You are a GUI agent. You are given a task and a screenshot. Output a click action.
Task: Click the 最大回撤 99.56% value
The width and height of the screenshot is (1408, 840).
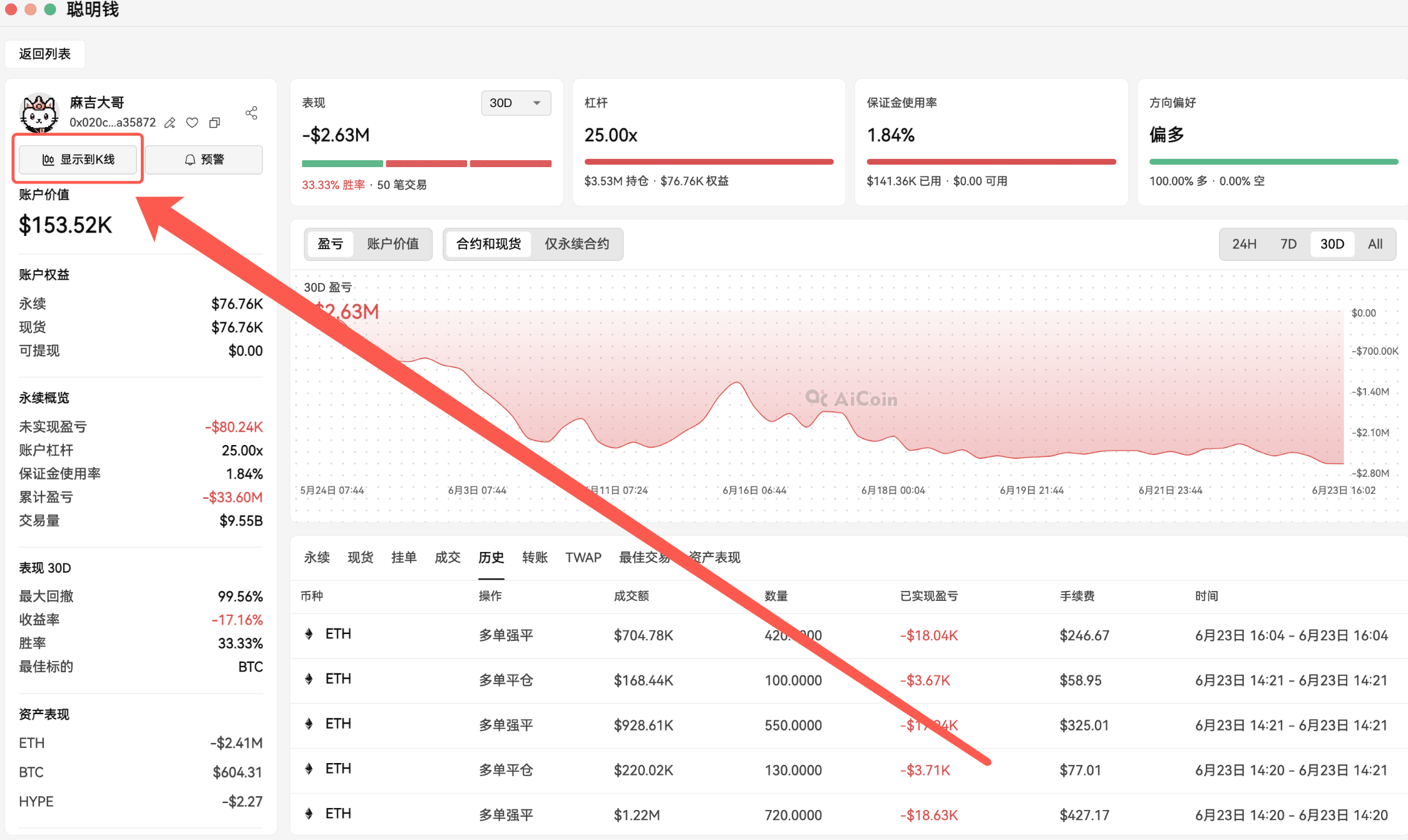(240, 597)
